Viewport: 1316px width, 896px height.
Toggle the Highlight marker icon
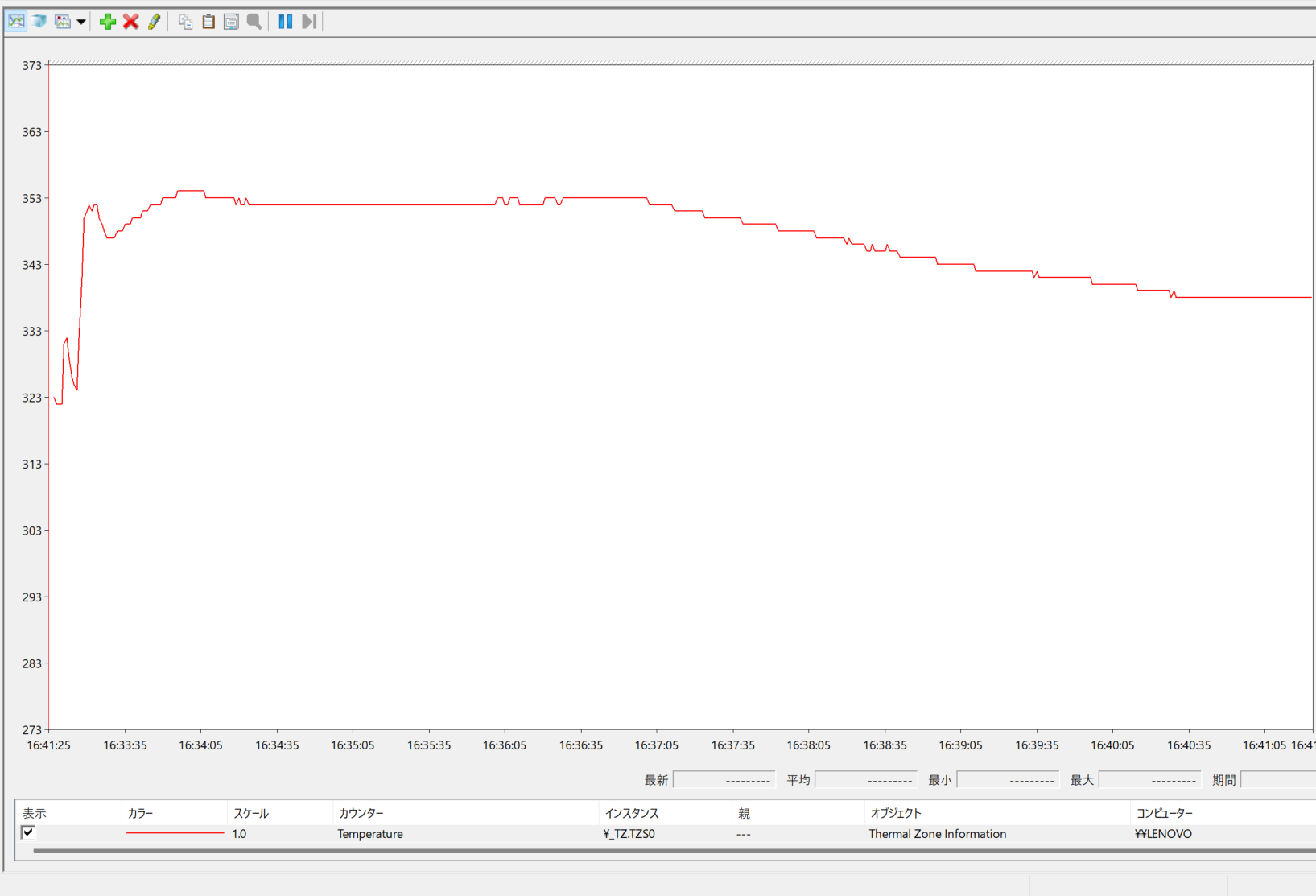(154, 22)
